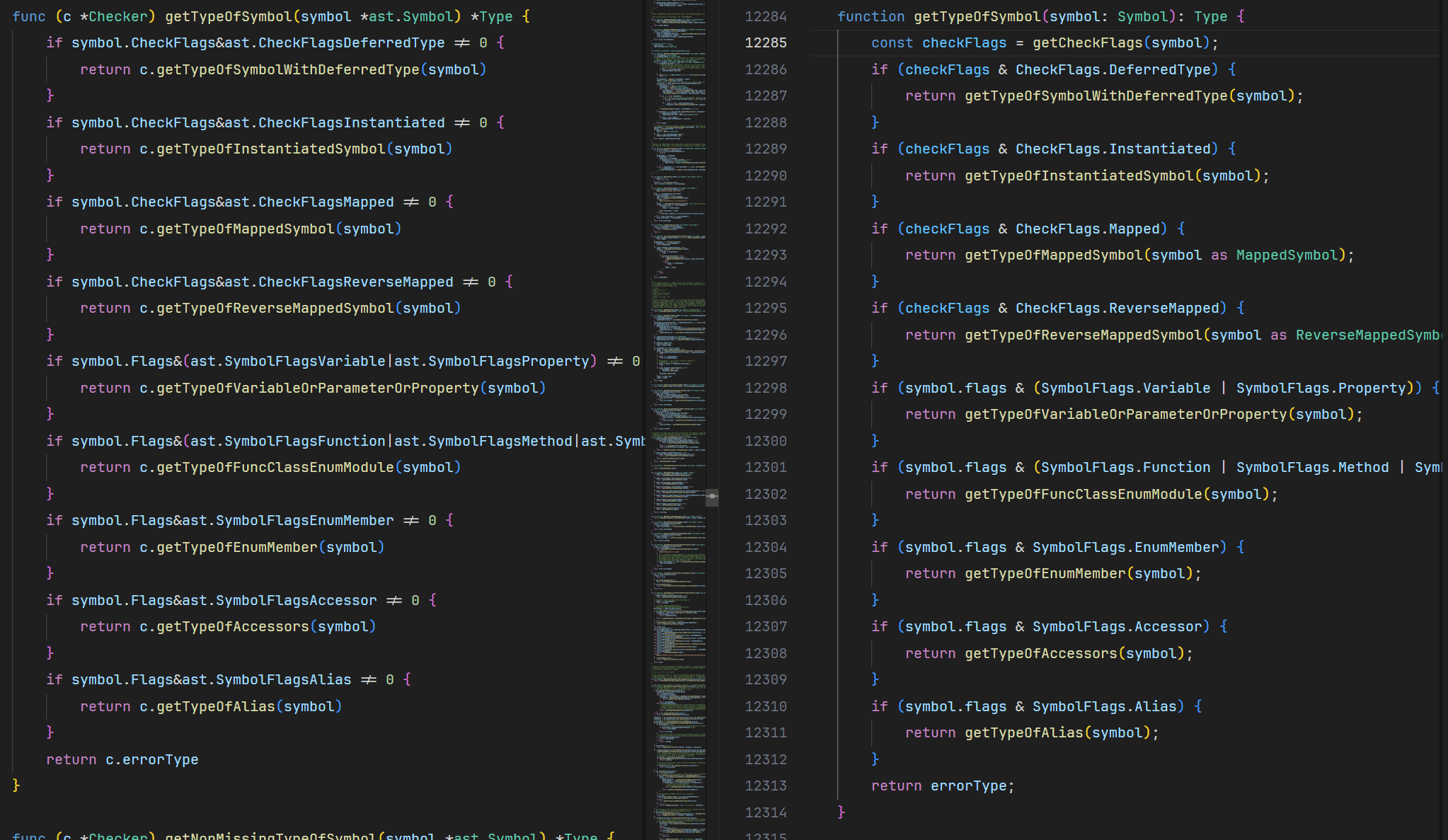
Task: Select line number 12293 in the gutter
Action: coord(766,255)
